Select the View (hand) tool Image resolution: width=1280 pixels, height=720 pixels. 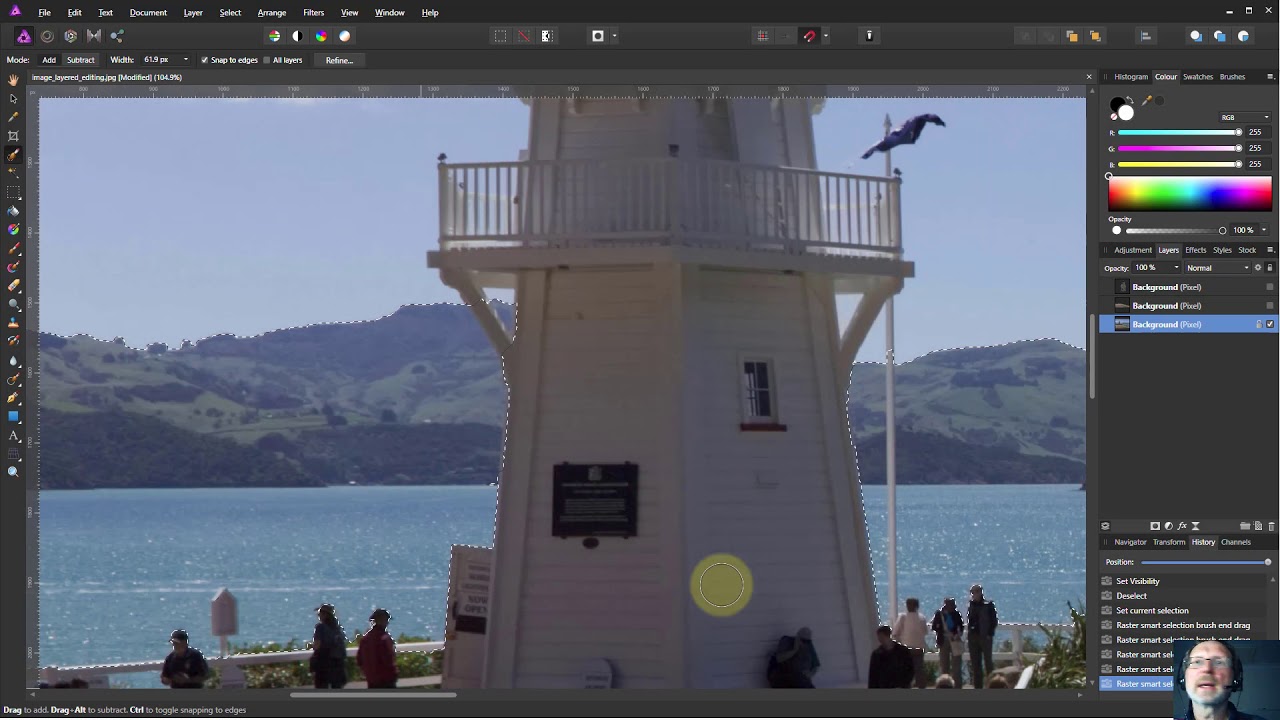pos(13,79)
